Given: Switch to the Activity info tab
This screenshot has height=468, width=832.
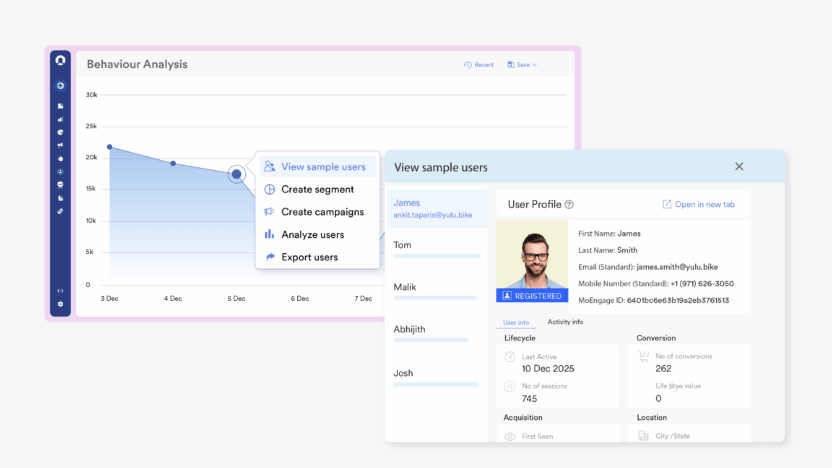Looking at the screenshot, I should [565, 322].
